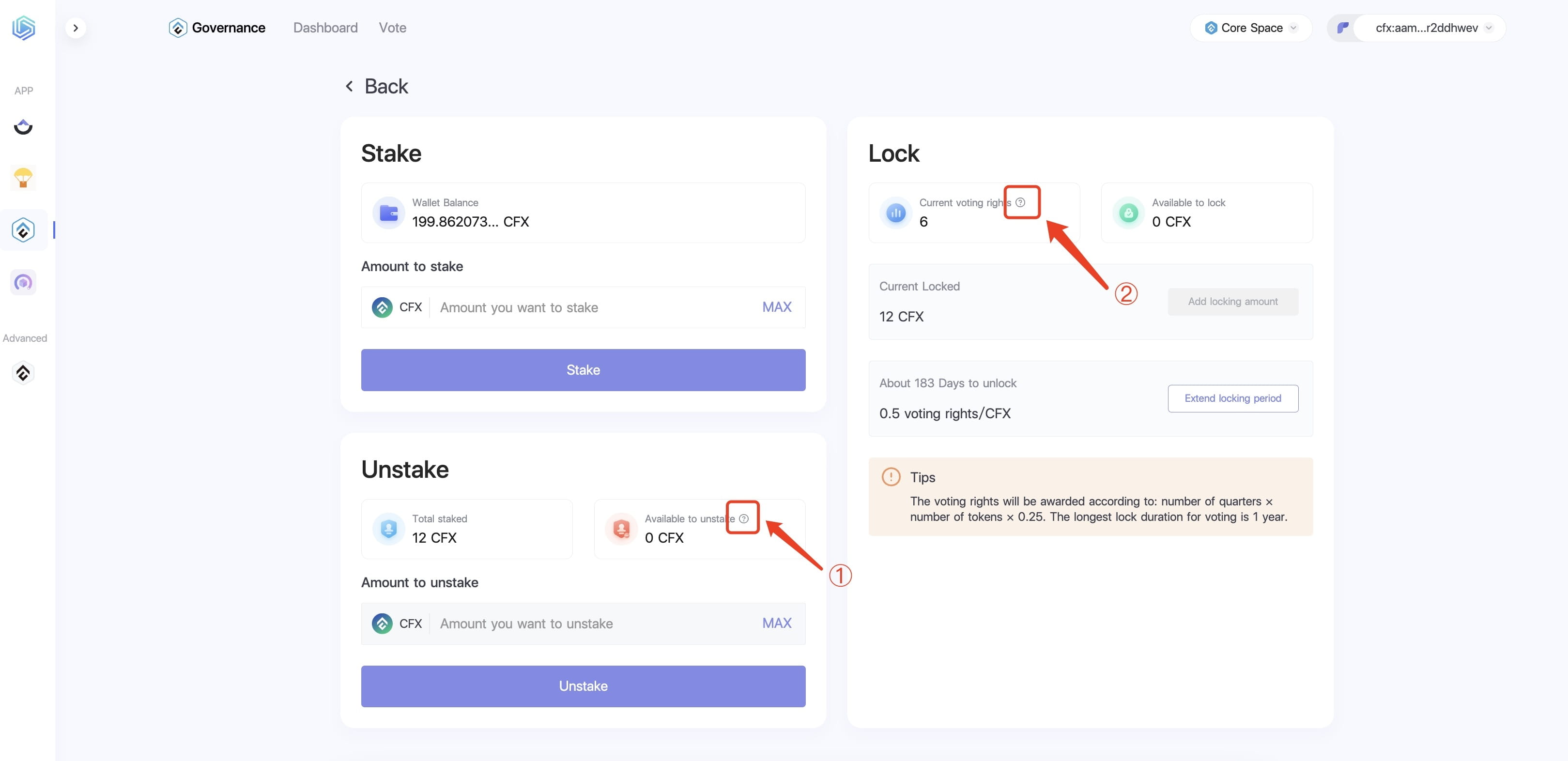
Task: Expand the sidebar with the chevron arrow
Action: coord(76,28)
